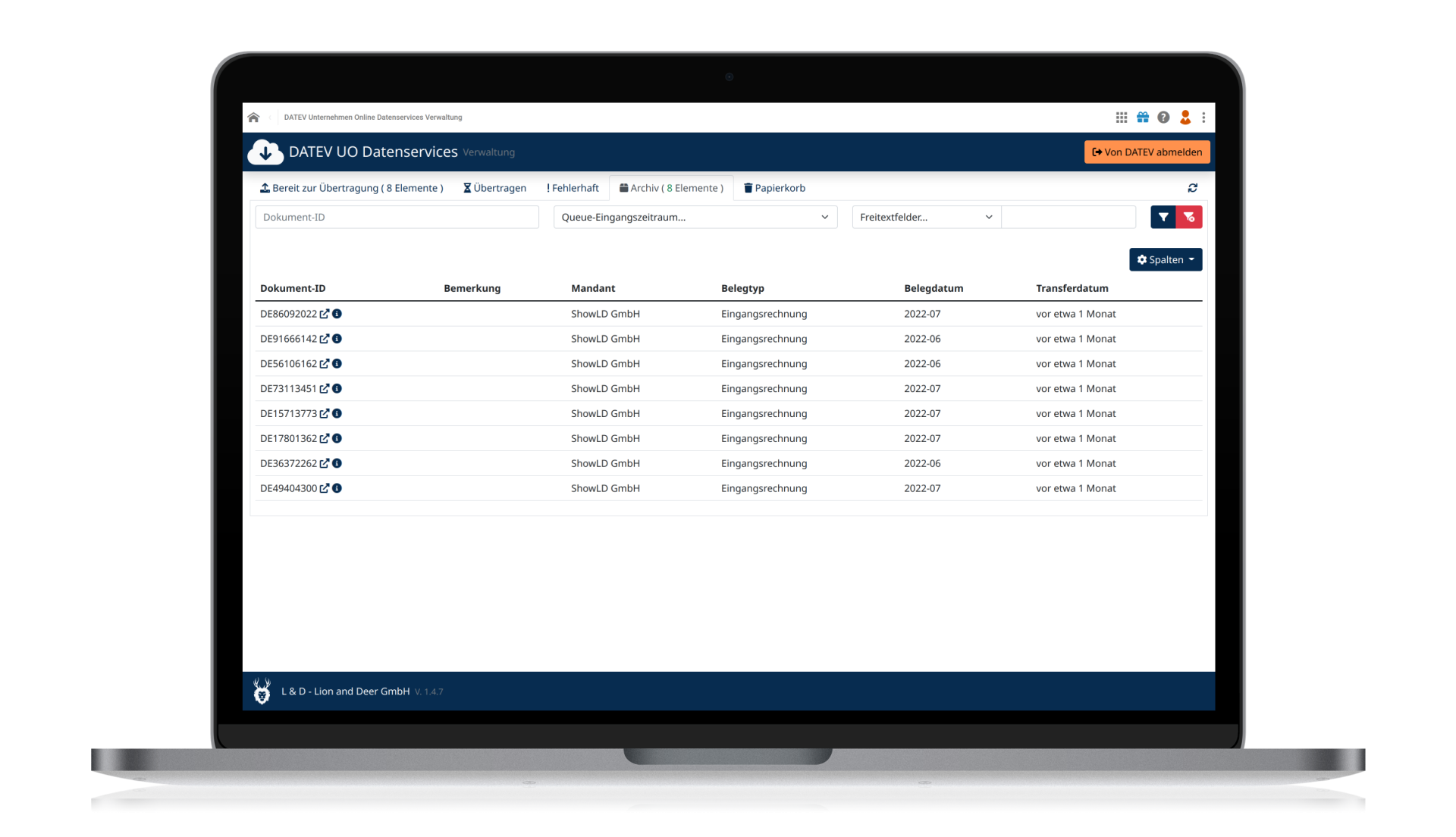The height and width of the screenshot is (837, 1456).
Task: Open the three-dot more menu
Action: pos(1203,118)
